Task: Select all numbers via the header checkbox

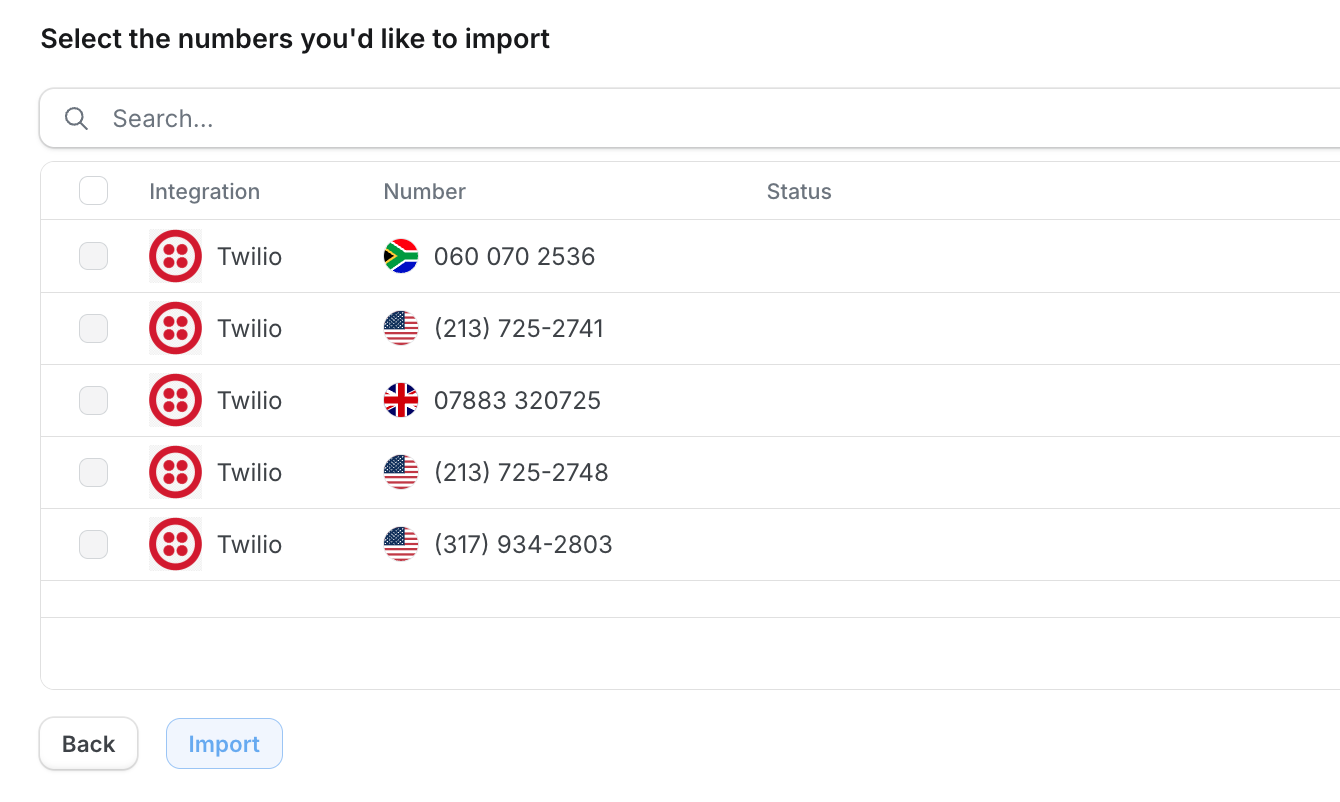Action: click(93, 190)
